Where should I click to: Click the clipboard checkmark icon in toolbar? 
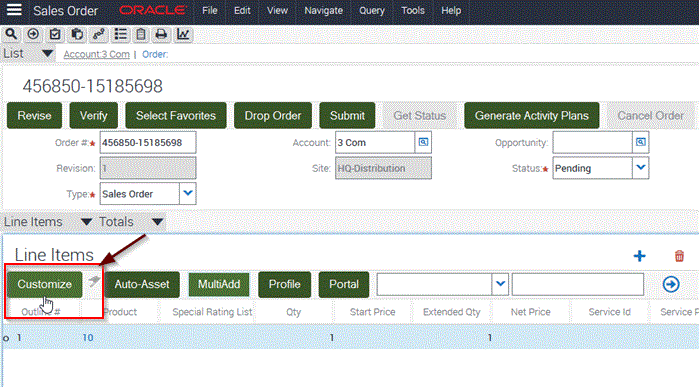coord(55,34)
